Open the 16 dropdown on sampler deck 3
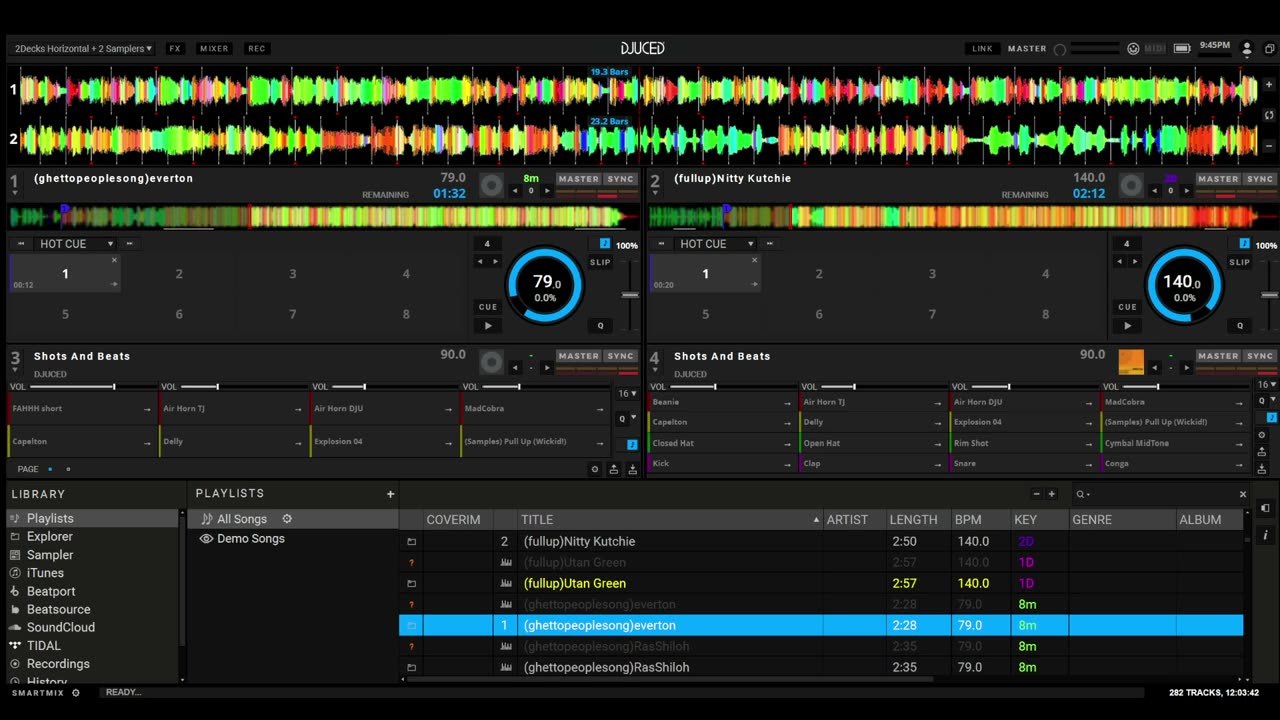Image resolution: width=1280 pixels, height=720 pixels. [626, 394]
